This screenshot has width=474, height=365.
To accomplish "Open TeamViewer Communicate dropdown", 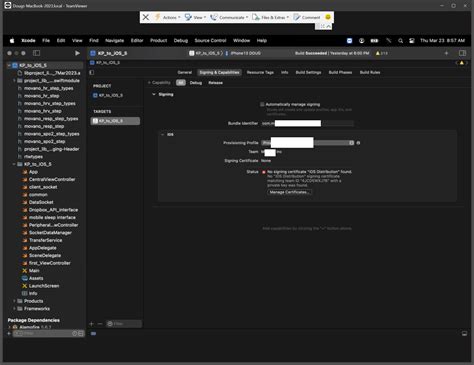I will click(229, 17).
